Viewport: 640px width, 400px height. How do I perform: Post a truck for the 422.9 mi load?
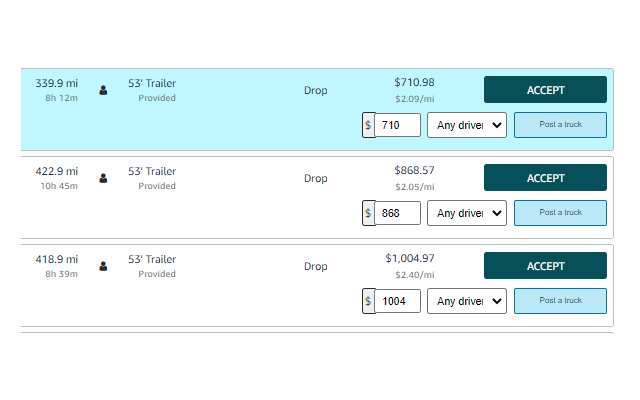[x=560, y=213]
